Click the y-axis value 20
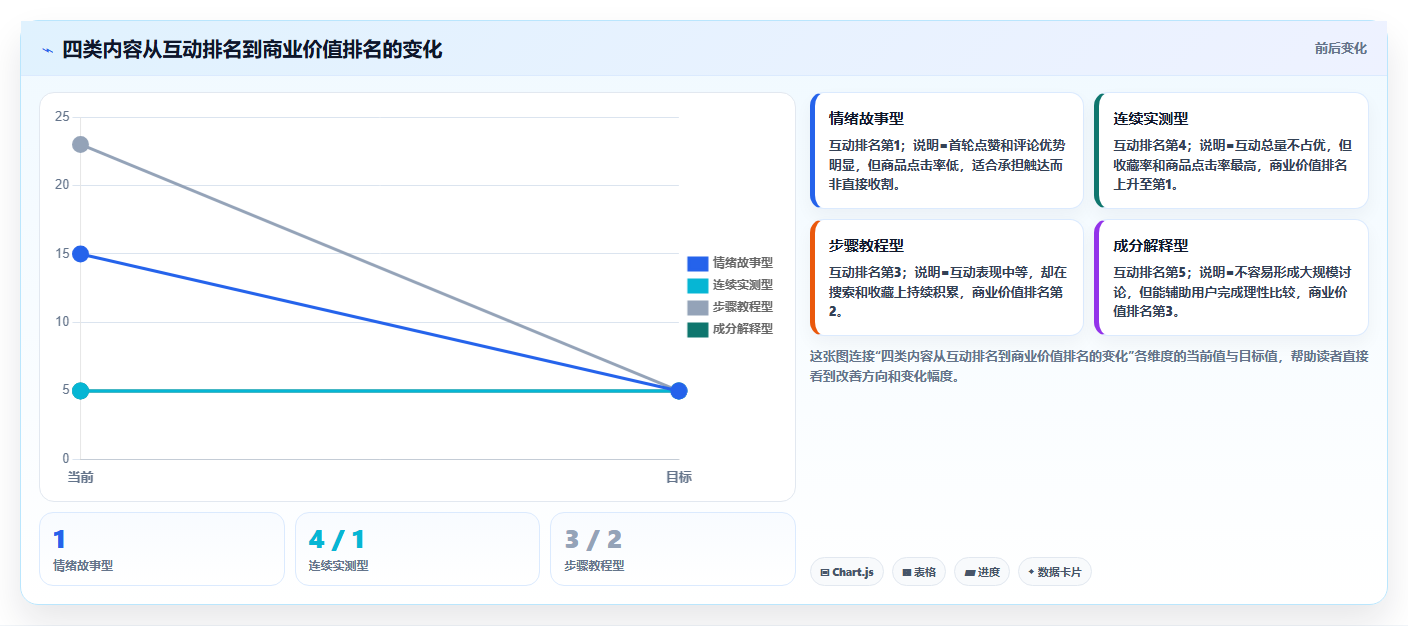 point(62,185)
